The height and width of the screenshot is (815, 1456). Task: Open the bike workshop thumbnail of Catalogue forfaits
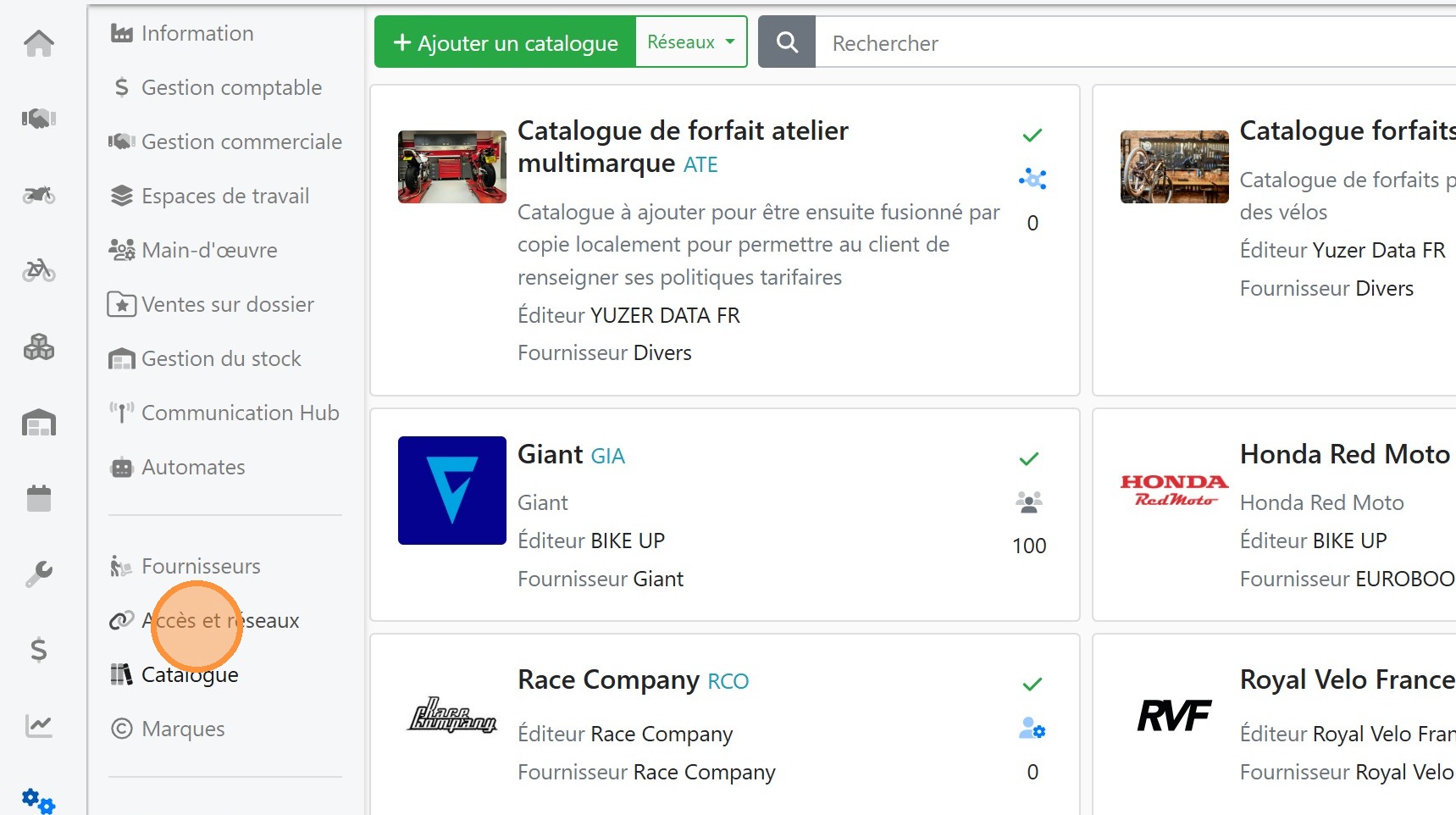coord(1174,167)
